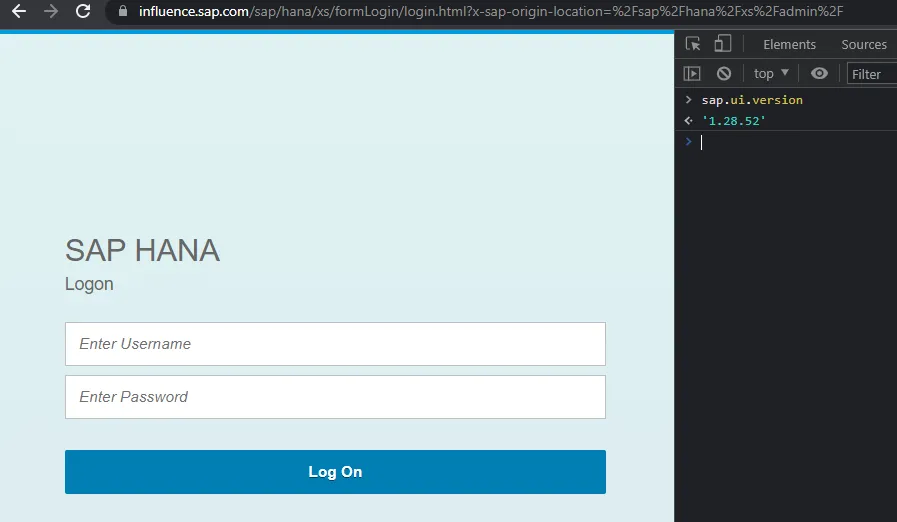Click the blue console prompt chevron
Screen dimensions: 897x522
tap(688, 142)
